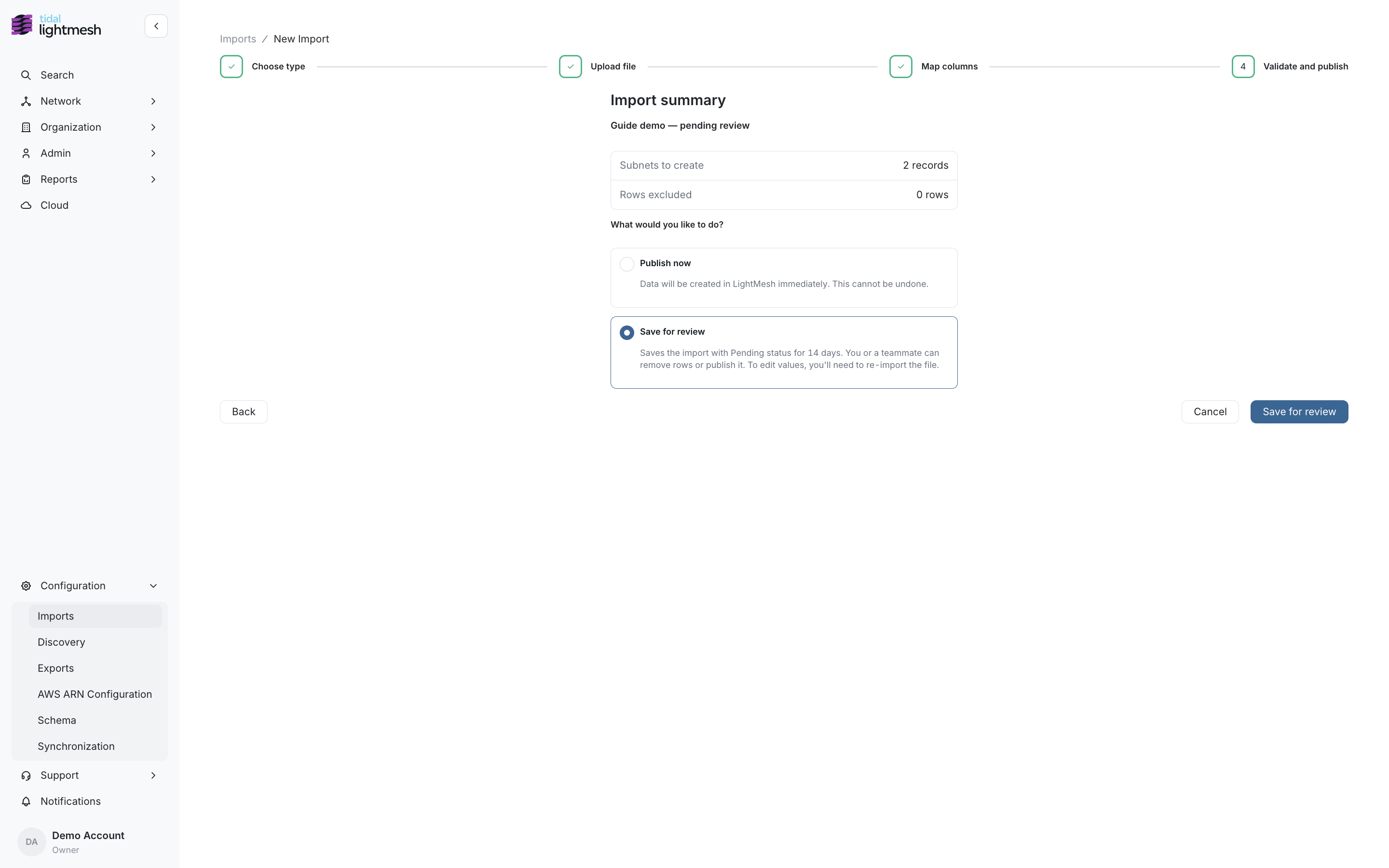Screen dimensions: 1389x868
Task: Click the Organization building icon
Action: (x=26, y=127)
